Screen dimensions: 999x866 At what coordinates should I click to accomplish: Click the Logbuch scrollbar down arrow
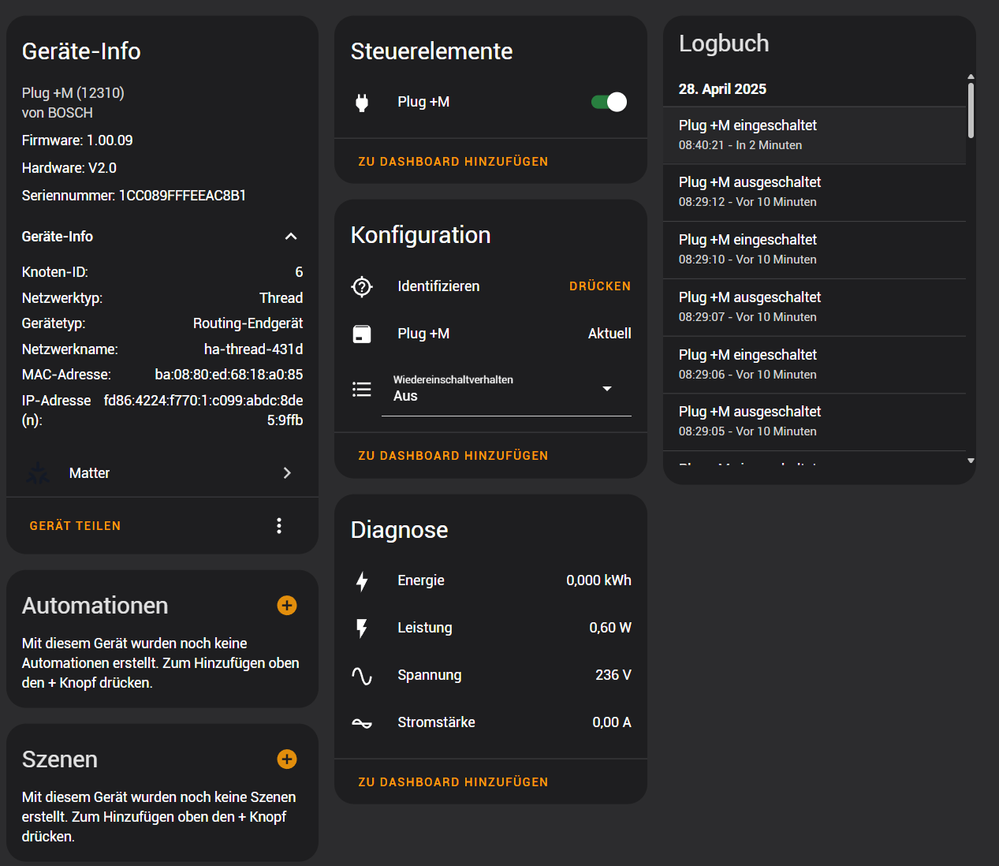tap(969, 461)
